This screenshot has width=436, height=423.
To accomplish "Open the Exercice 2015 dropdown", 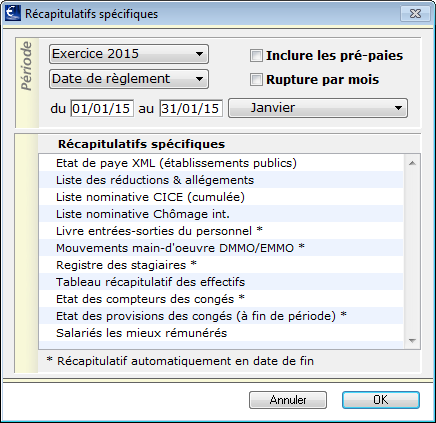I will coord(129,54).
